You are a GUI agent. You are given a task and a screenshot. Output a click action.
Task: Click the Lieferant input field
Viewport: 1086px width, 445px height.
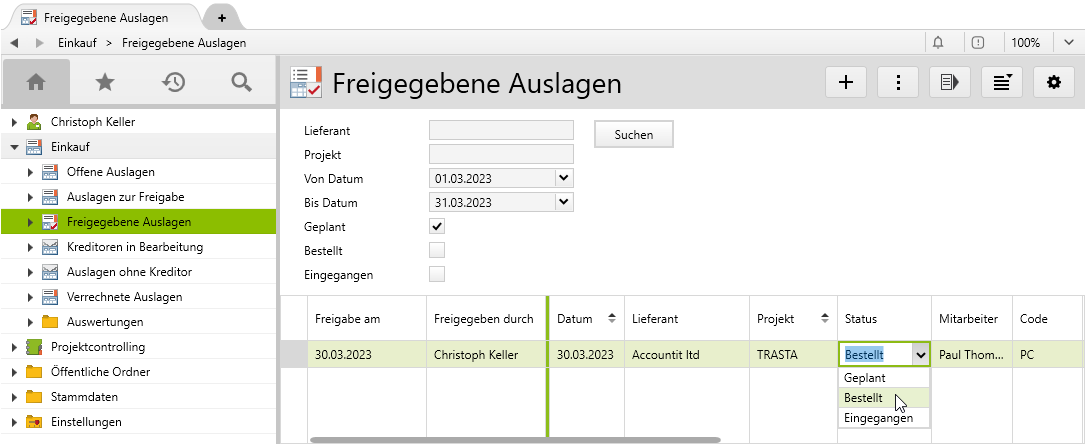click(x=501, y=130)
